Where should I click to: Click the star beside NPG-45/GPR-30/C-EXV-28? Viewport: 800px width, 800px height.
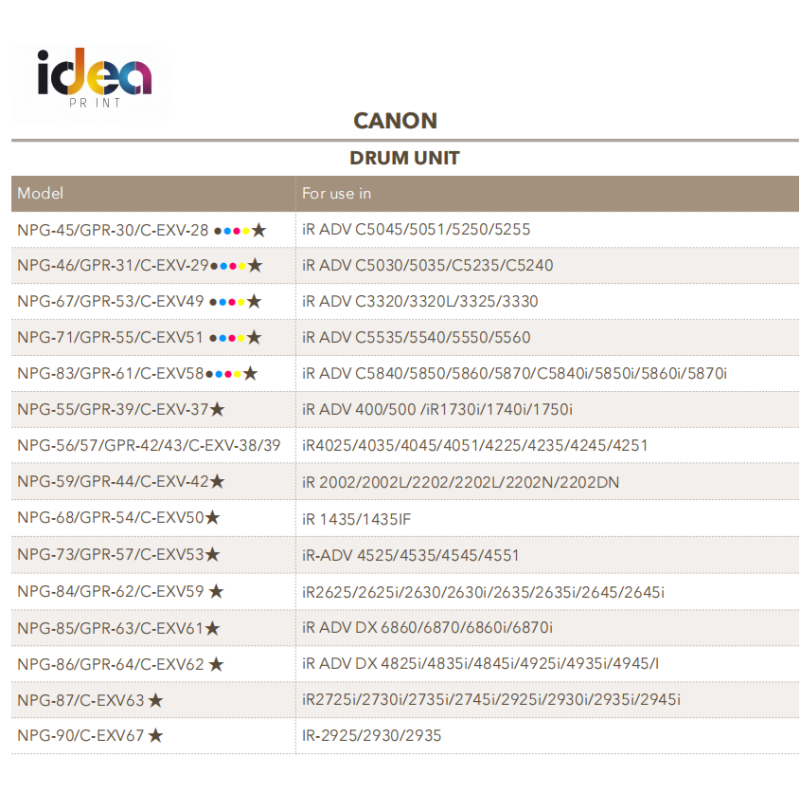pos(259,230)
